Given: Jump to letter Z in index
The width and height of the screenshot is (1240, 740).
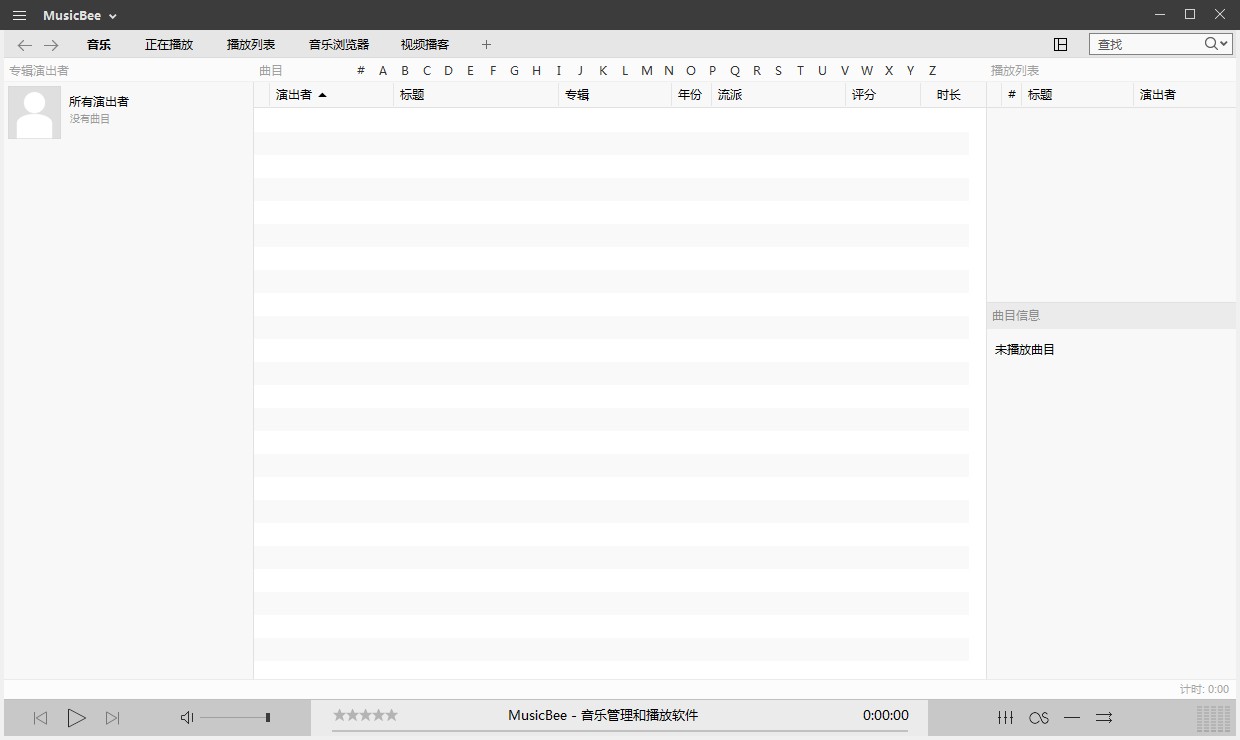Looking at the screenshot, I should (x=933, y=71).
